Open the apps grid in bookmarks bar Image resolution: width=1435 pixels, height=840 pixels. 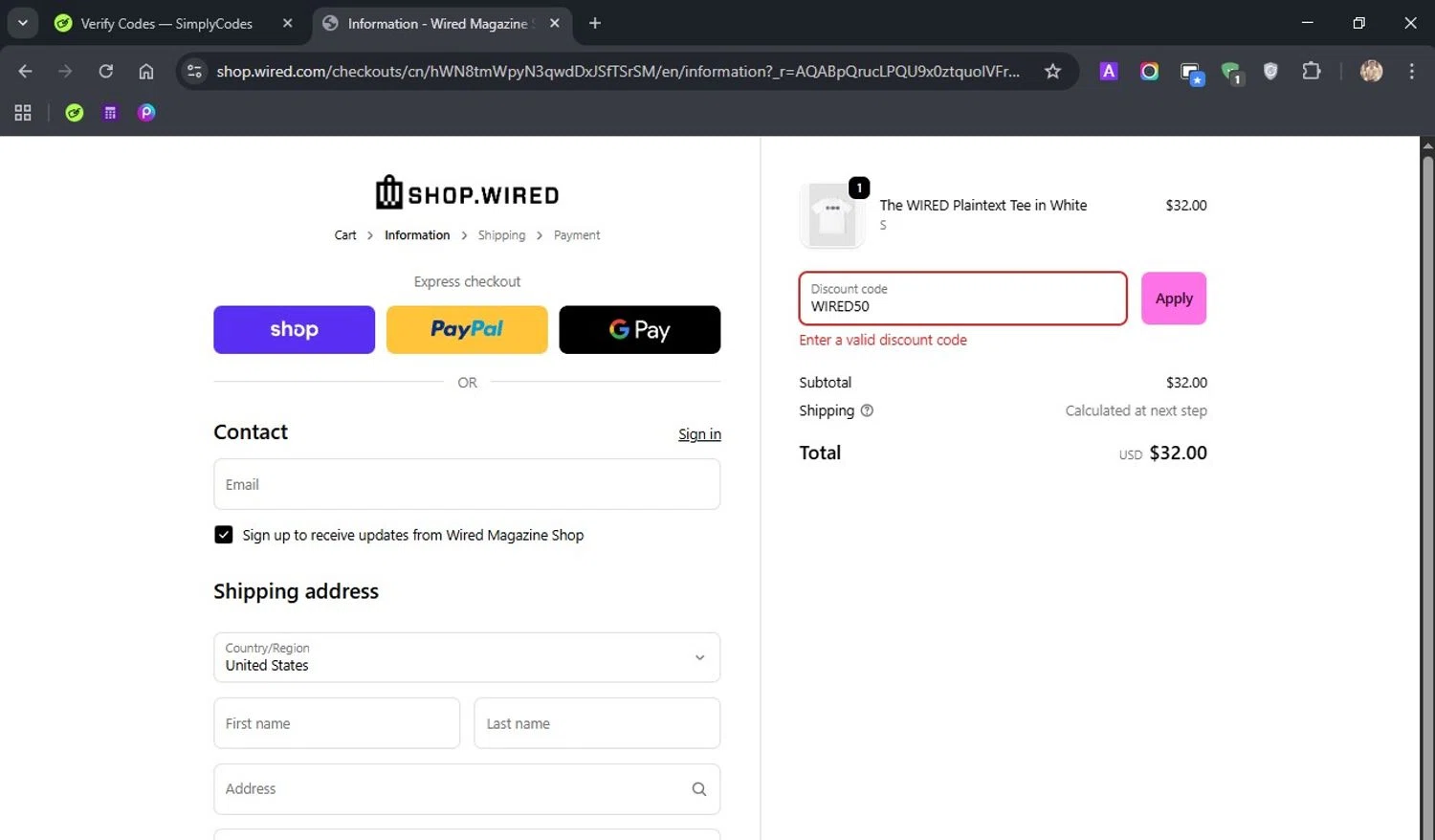coord(23,113)
